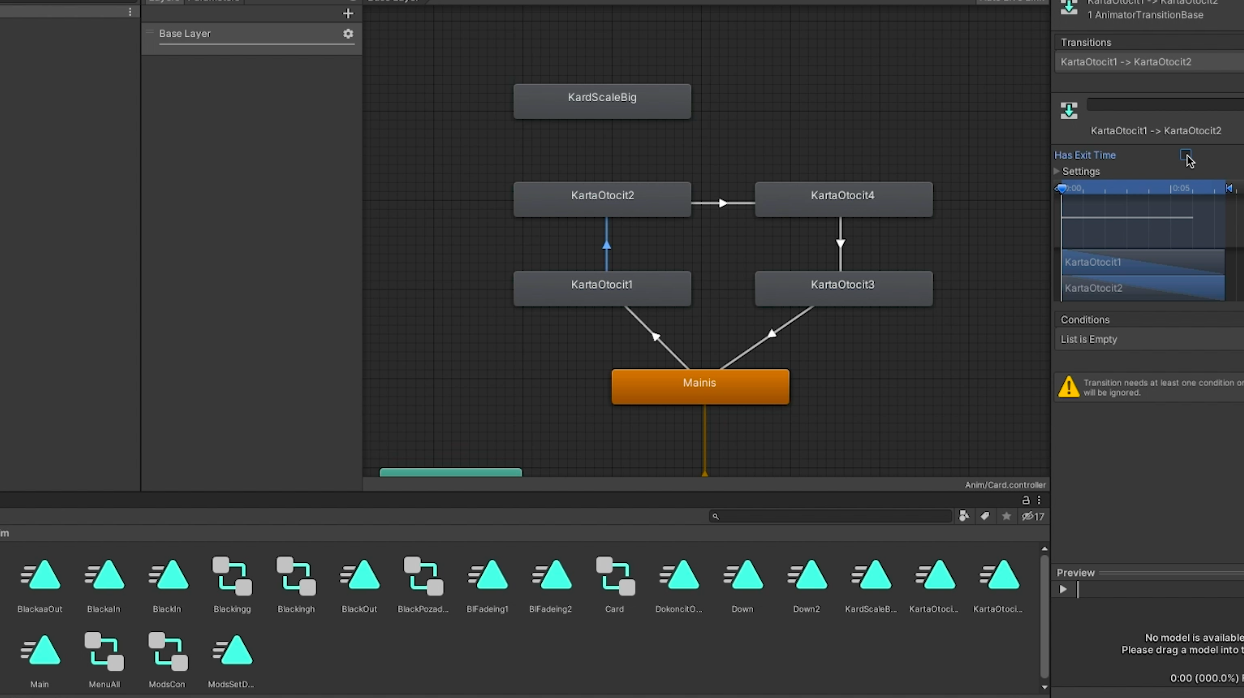Select the KartaOtocit1 -> KartaOtocit2 transition entry
The image size is (1244, 698).
pos(1126,62)
